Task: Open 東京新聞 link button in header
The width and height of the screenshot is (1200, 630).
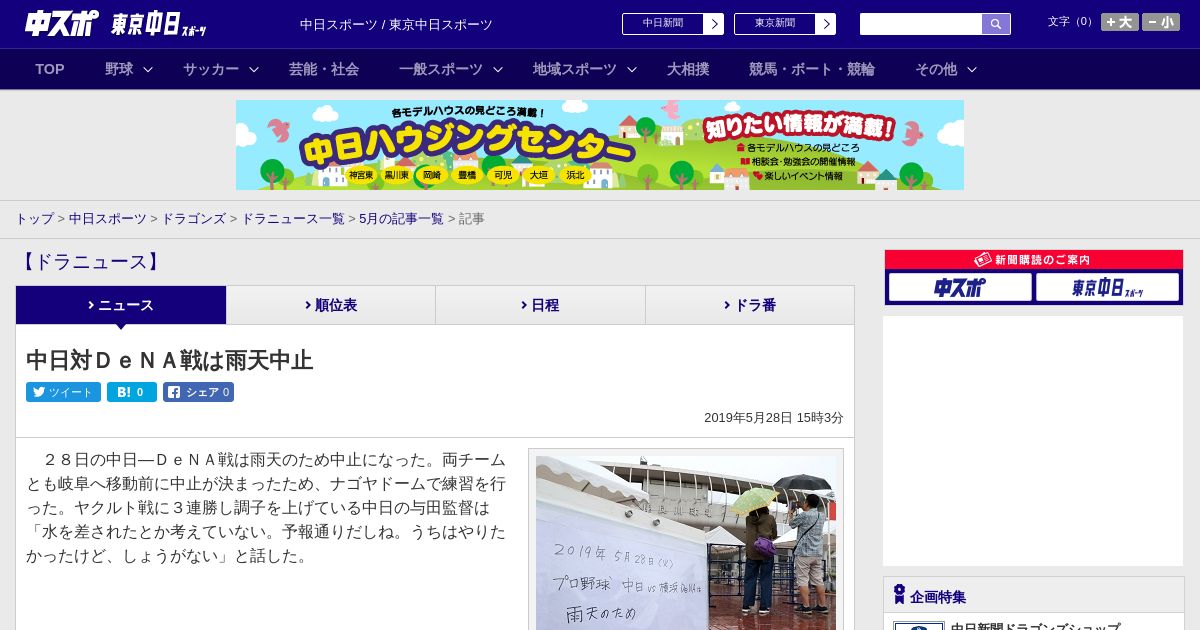Action: pos(785,24)
